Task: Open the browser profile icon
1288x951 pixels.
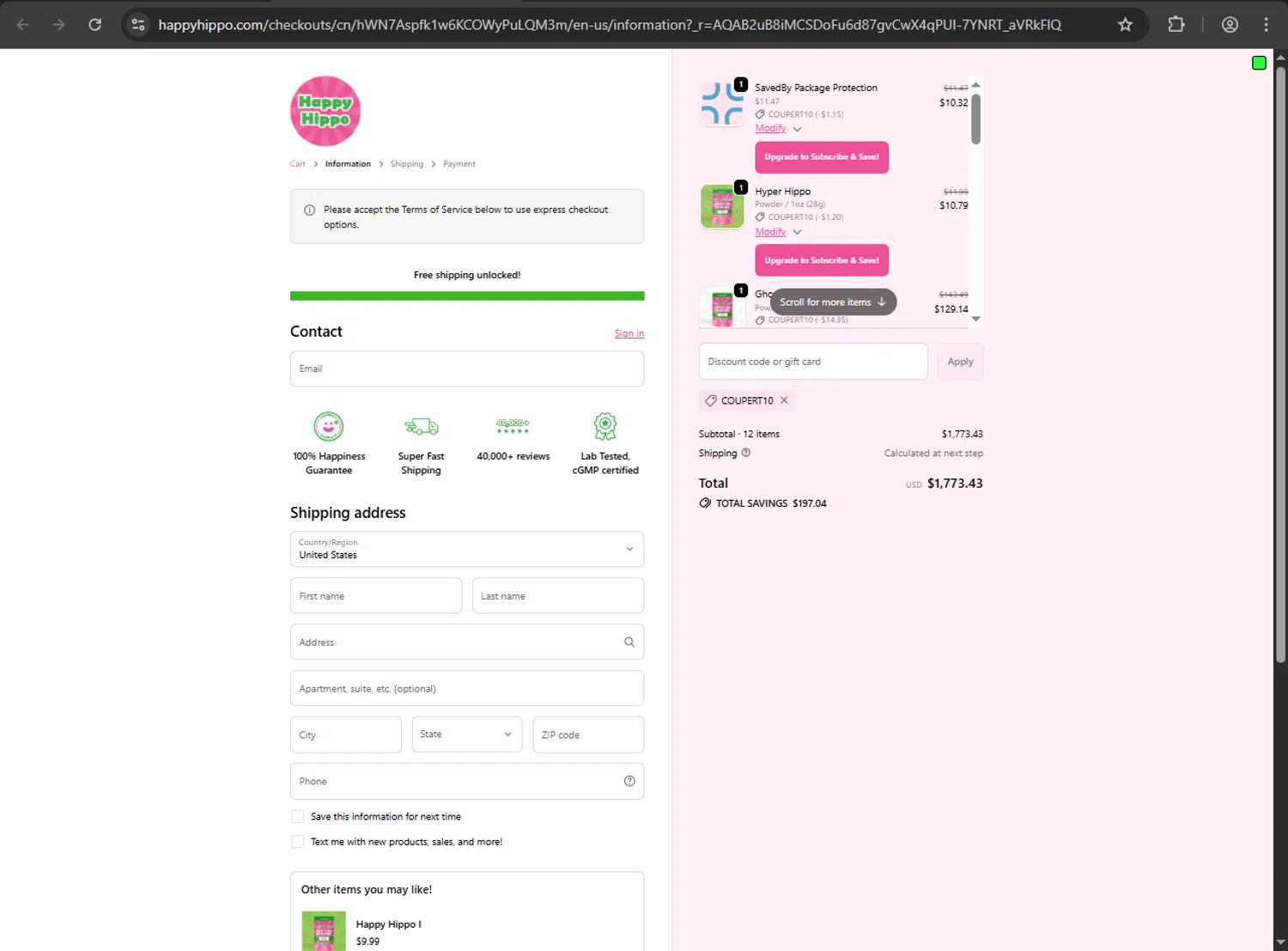Action: tap(1230, 25)
